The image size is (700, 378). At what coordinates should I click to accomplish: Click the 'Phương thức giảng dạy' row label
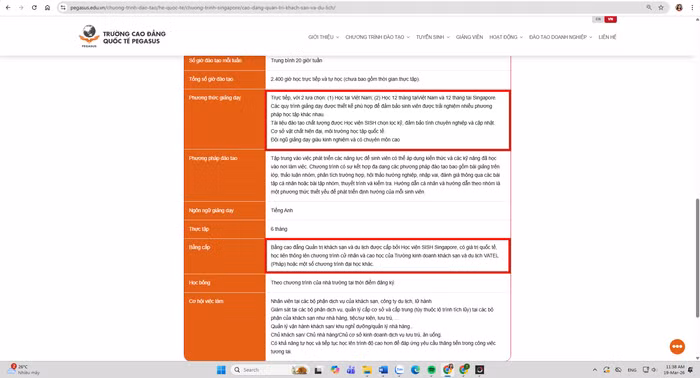click(215, 98)
